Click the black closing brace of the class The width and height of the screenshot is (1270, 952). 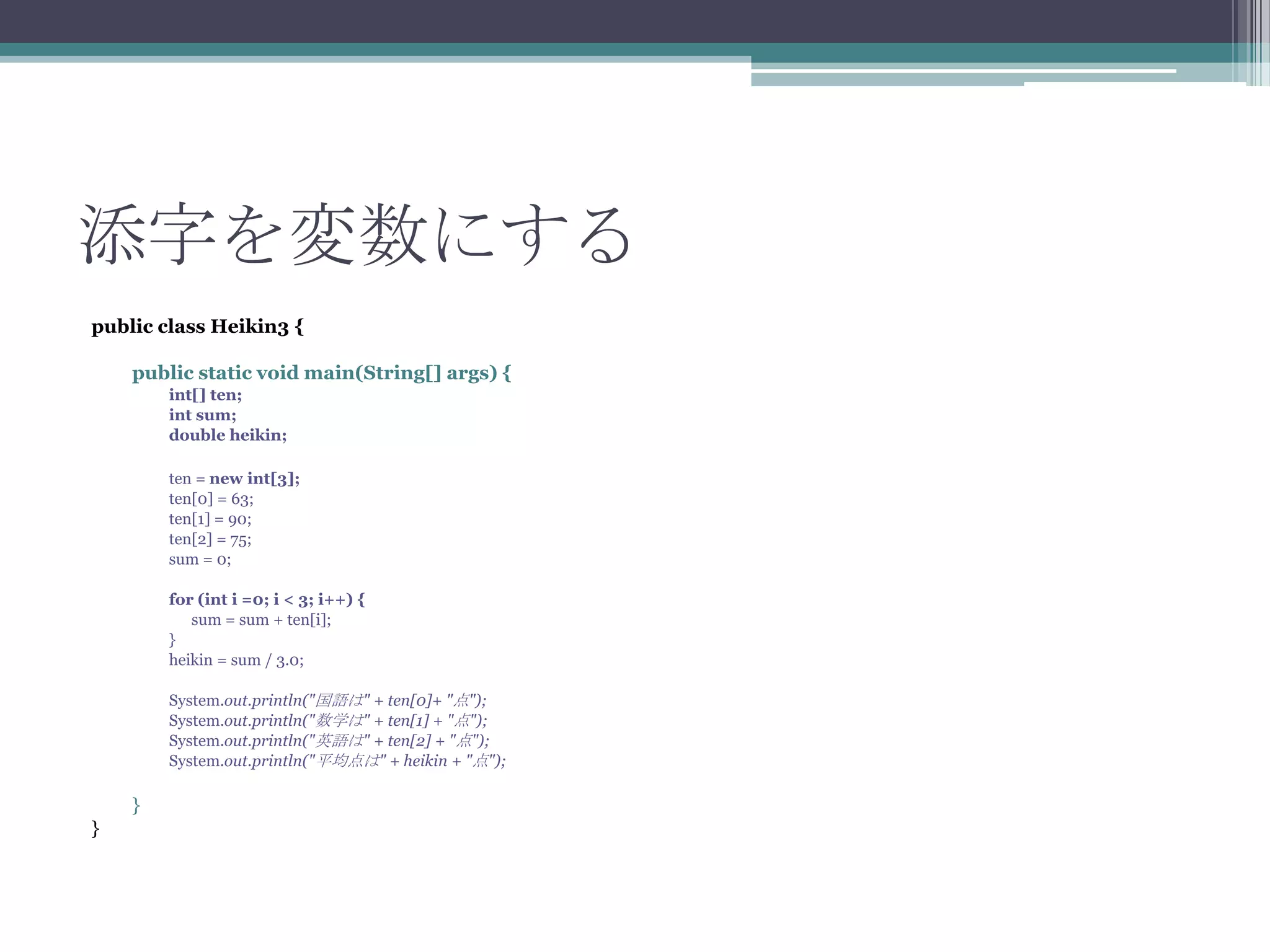(x=95, y=829)
